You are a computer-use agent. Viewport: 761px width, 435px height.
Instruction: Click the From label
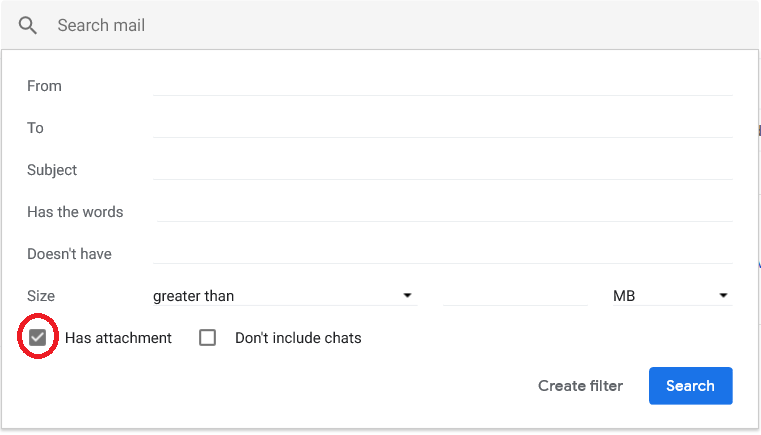[44, 86]
